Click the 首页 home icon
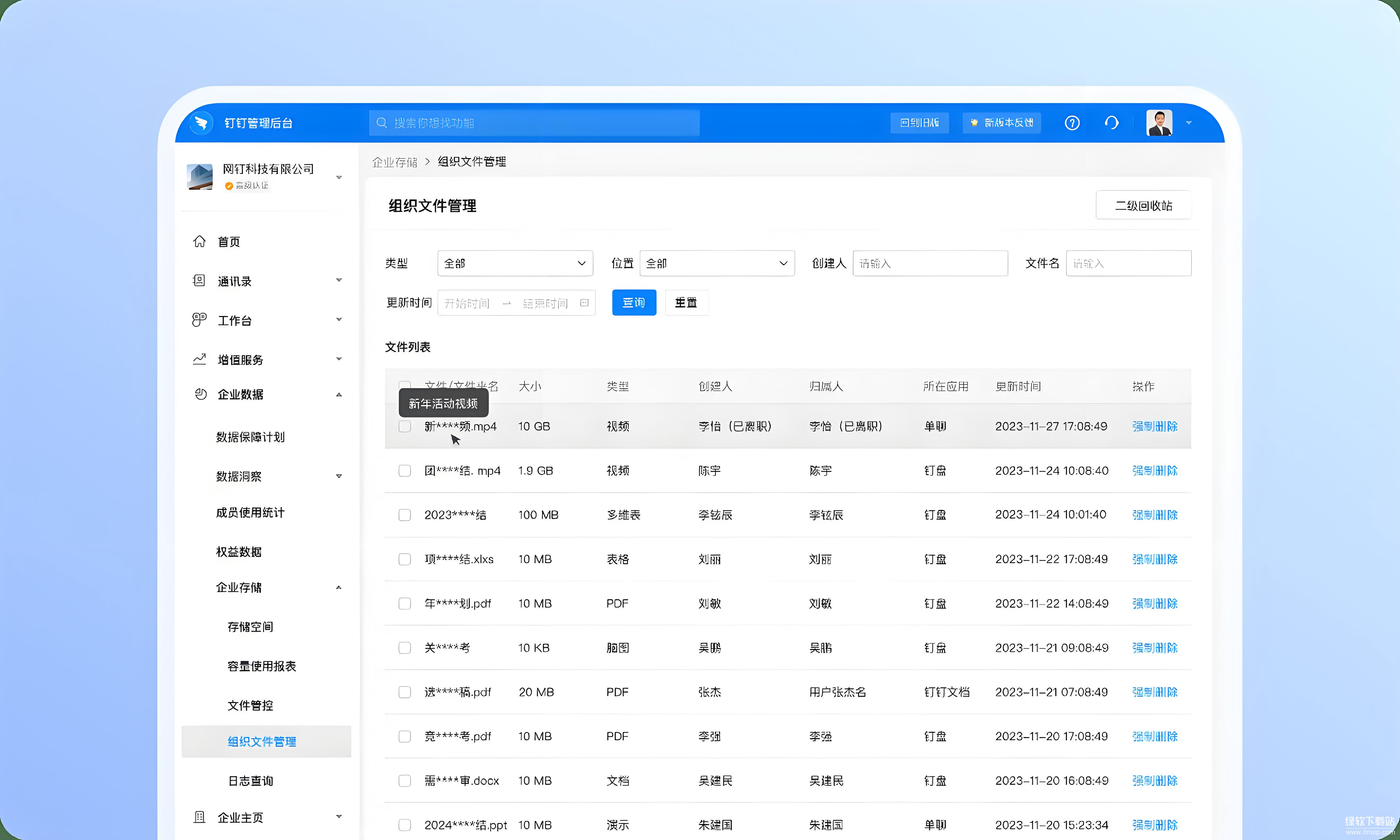Viewport: 1400px width, 840px height. [199, 242]
